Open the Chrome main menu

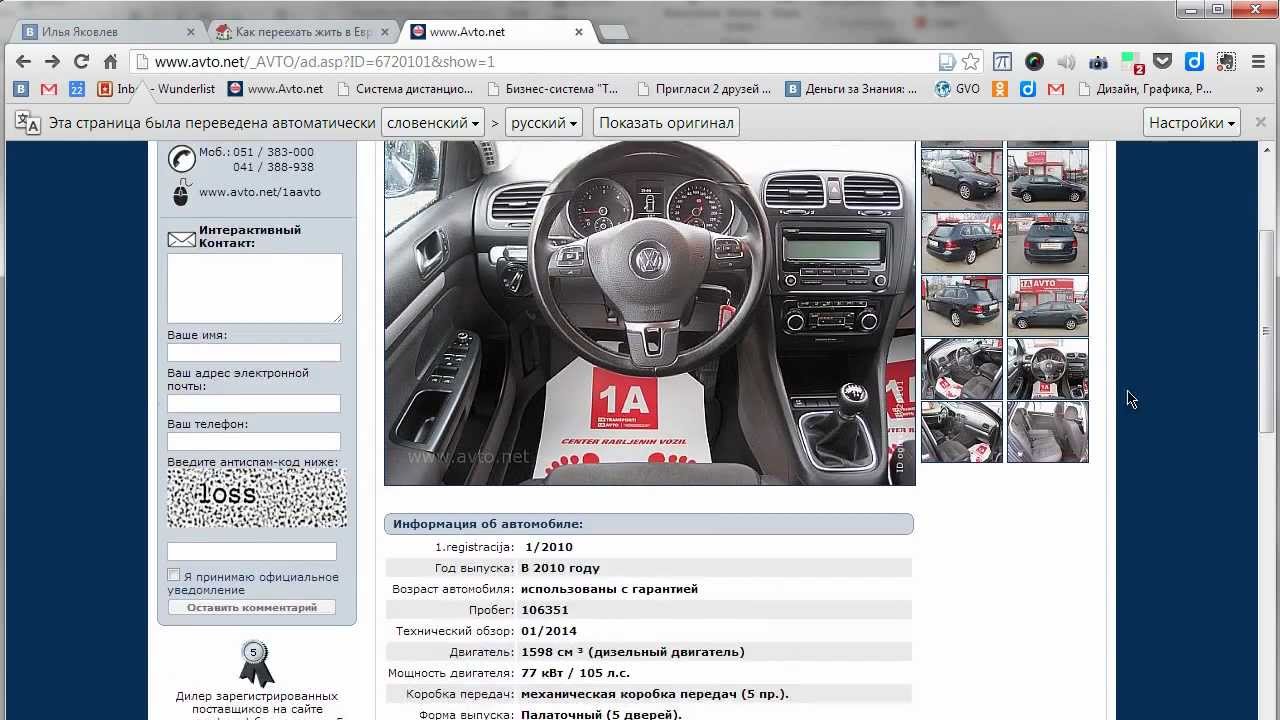pos(1258,62)
